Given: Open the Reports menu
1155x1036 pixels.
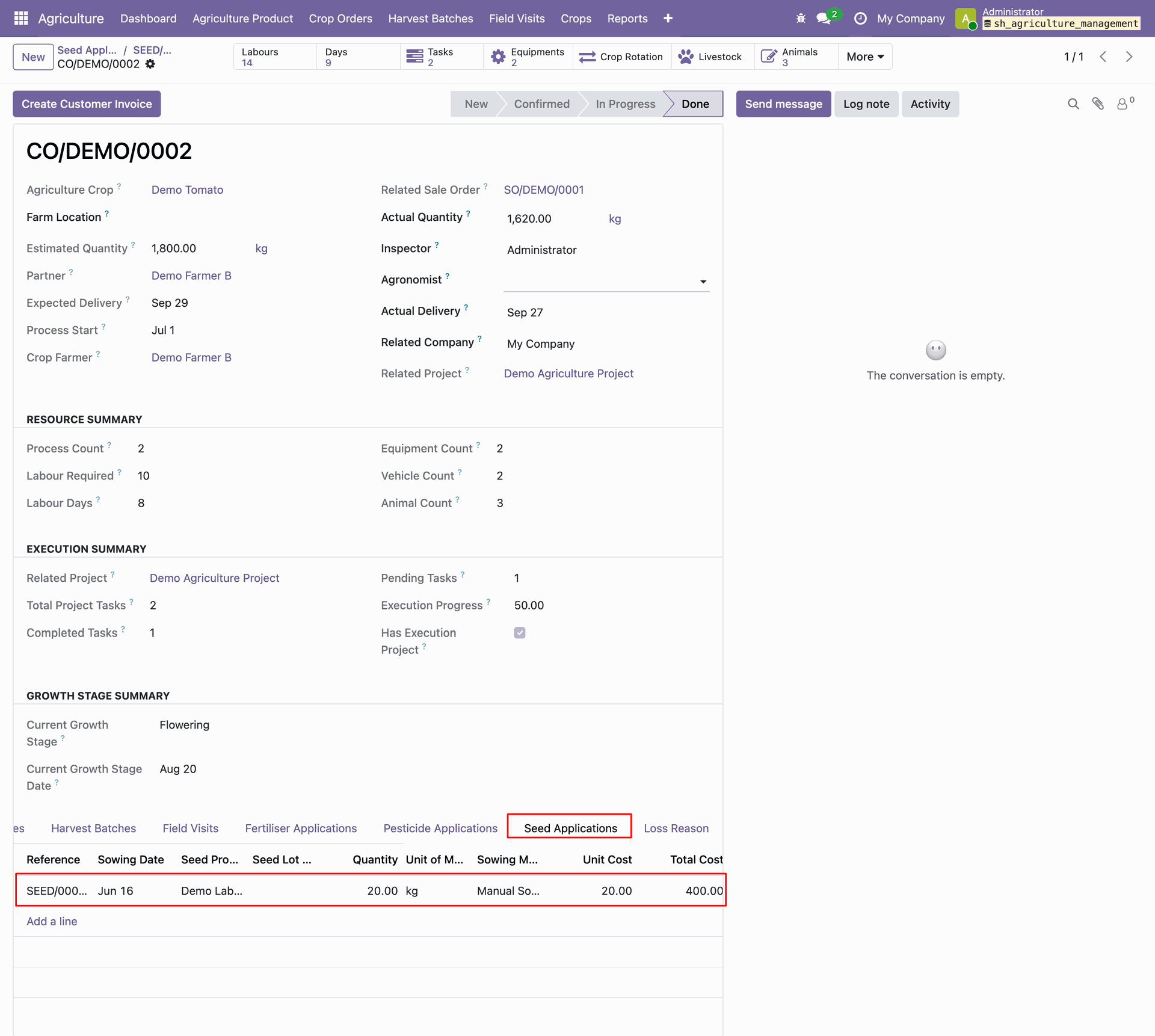Looking at the screenshot, I should click(627, 19).
